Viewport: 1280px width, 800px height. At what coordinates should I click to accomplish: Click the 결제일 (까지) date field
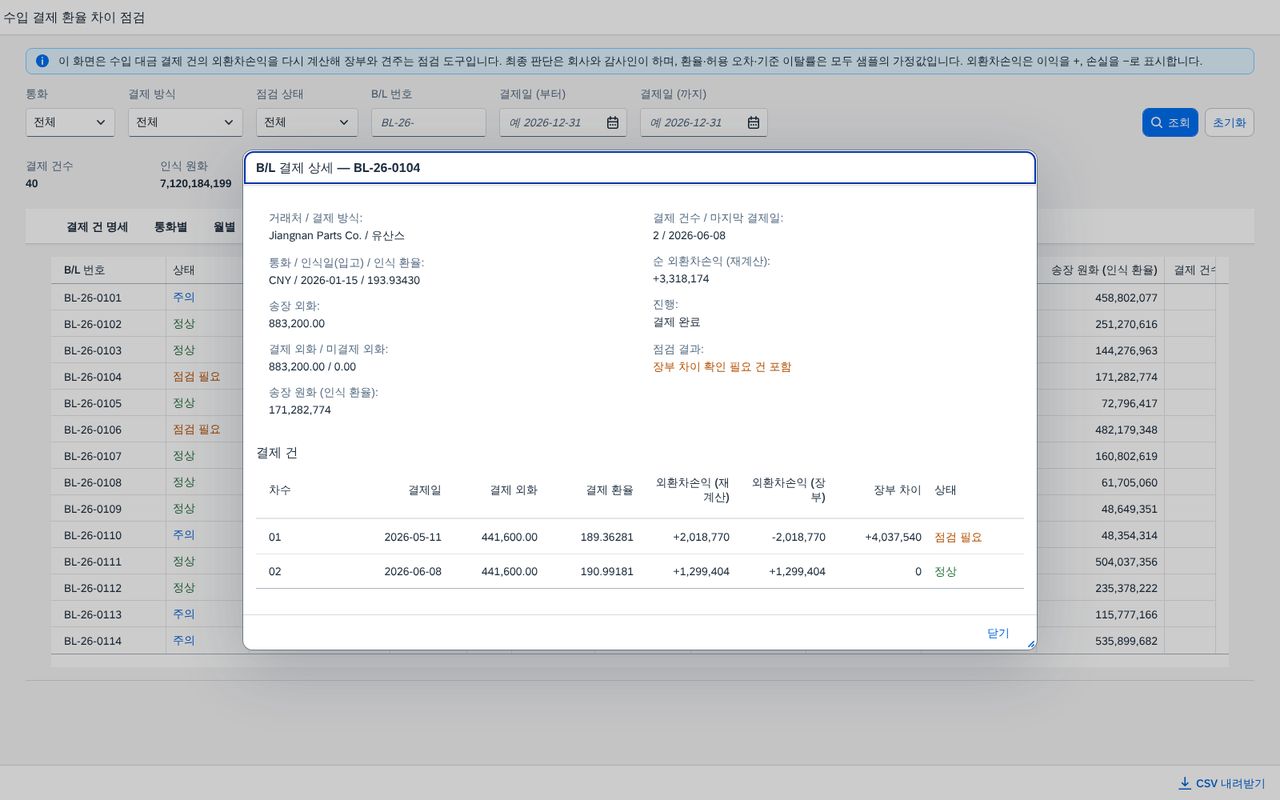(x=704, y=122)
